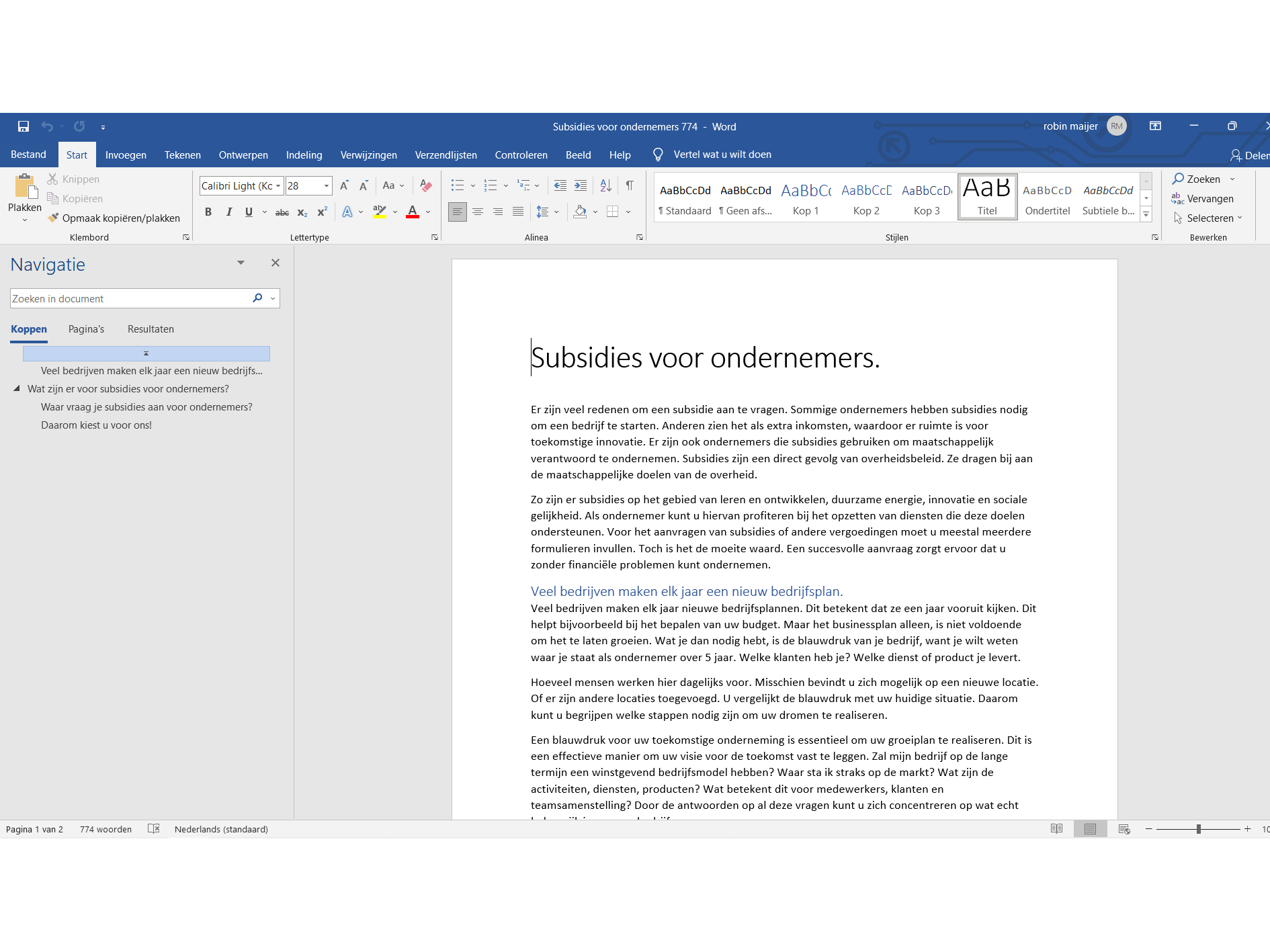Click the multilevel list icon
The image size is (1270, 952).
[523, 185]
